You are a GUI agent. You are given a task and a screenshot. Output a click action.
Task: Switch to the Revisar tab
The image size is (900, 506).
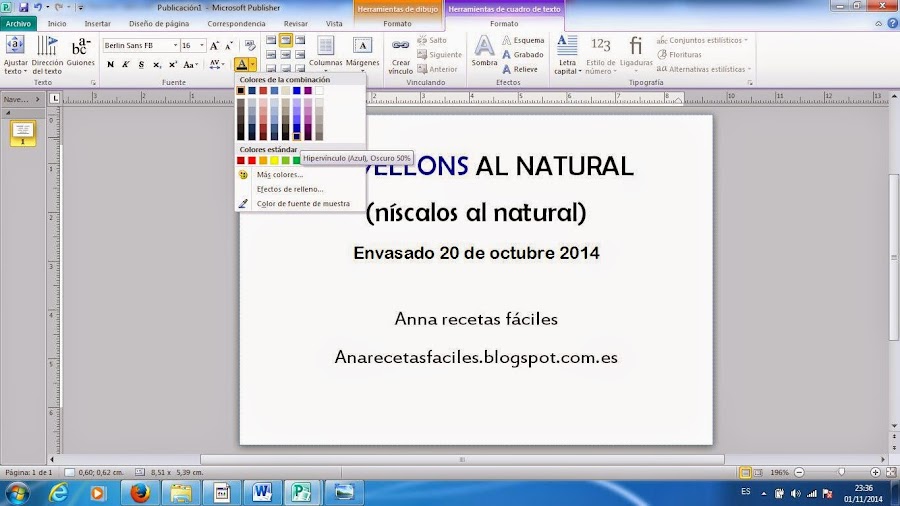pyautogui.click(x=296, y=24)
